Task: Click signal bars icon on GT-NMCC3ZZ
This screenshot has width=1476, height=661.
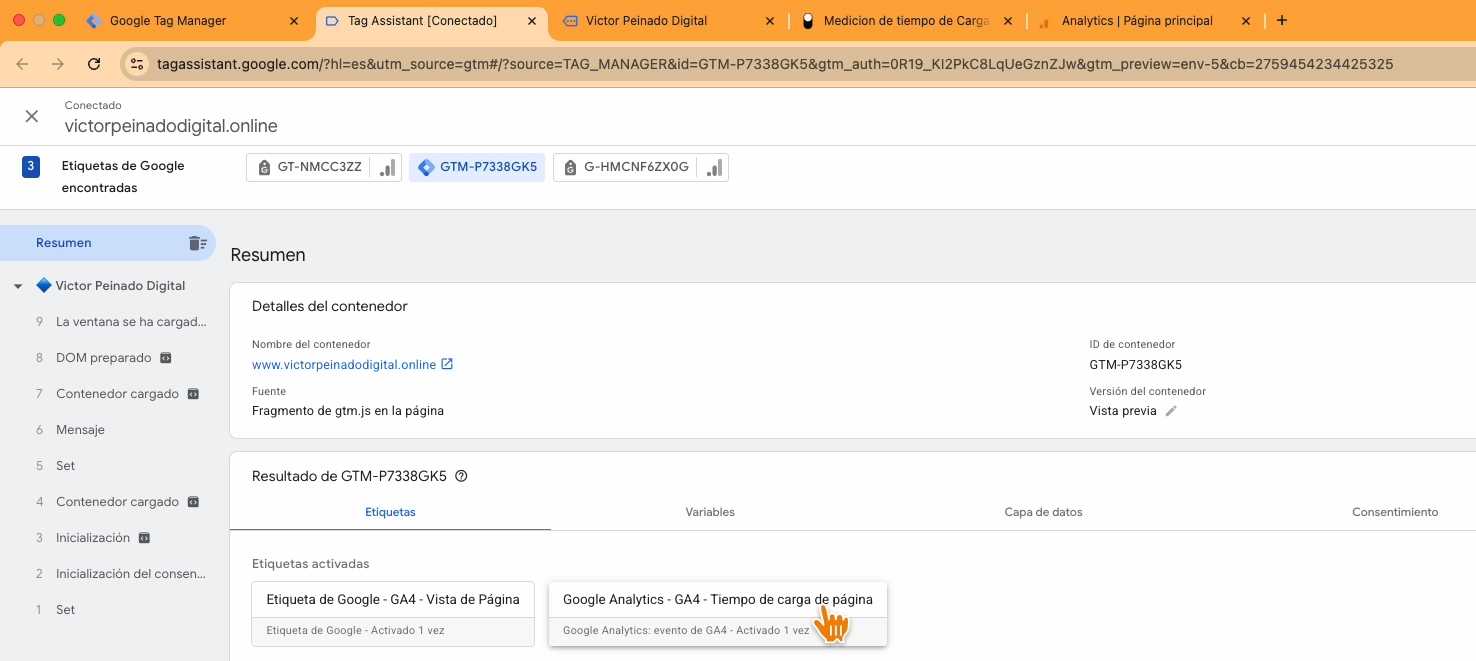Action: (387, 167)
